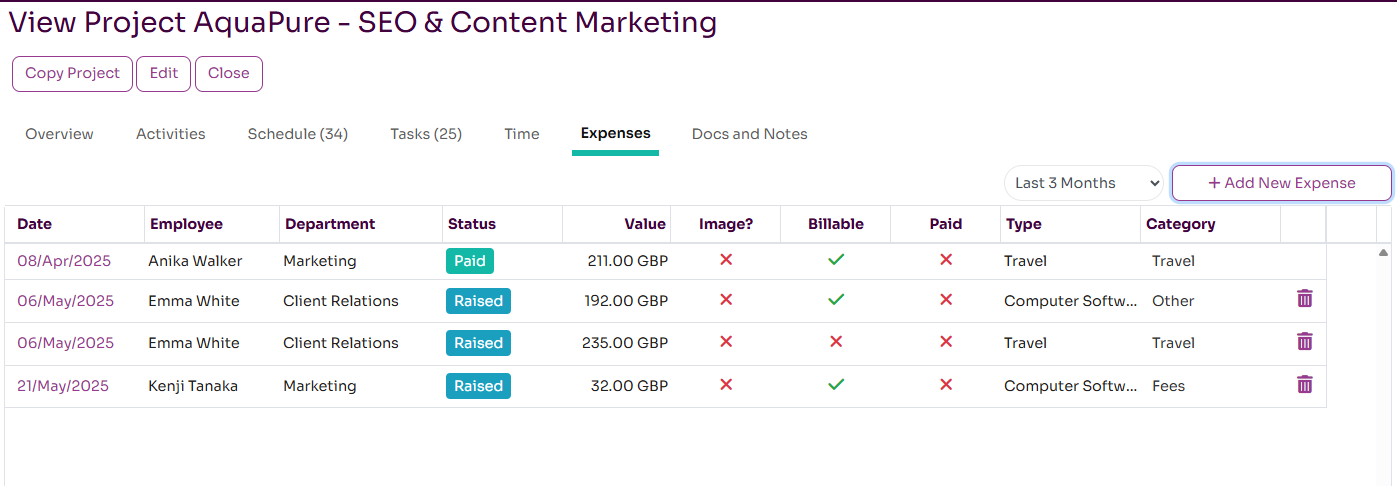Switch to the Overview tab
Image resolution: width=1397 pixels, height=486 pixels.
(x=59, y=134)
